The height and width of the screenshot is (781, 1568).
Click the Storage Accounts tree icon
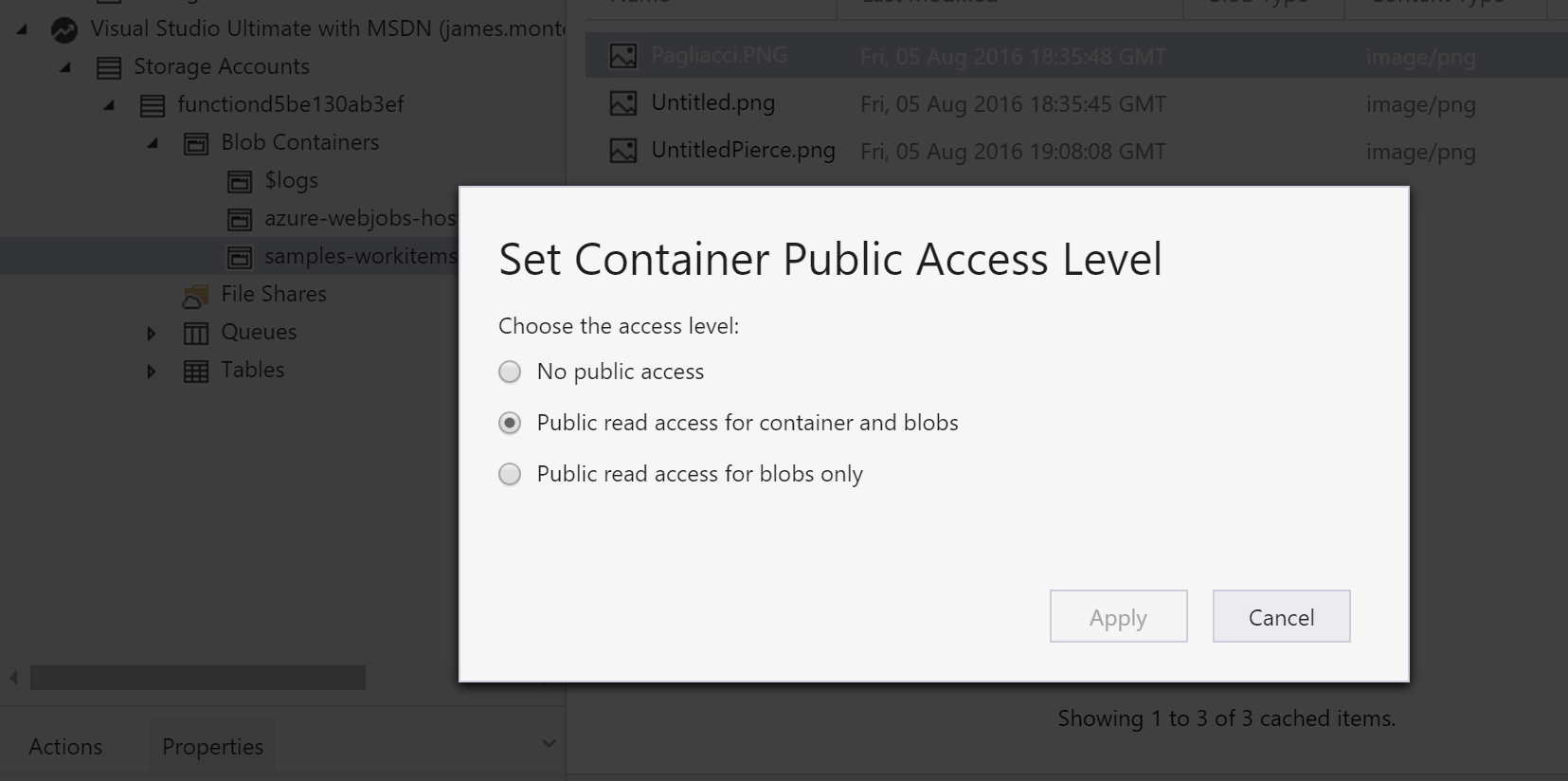(x=109, y=67)
